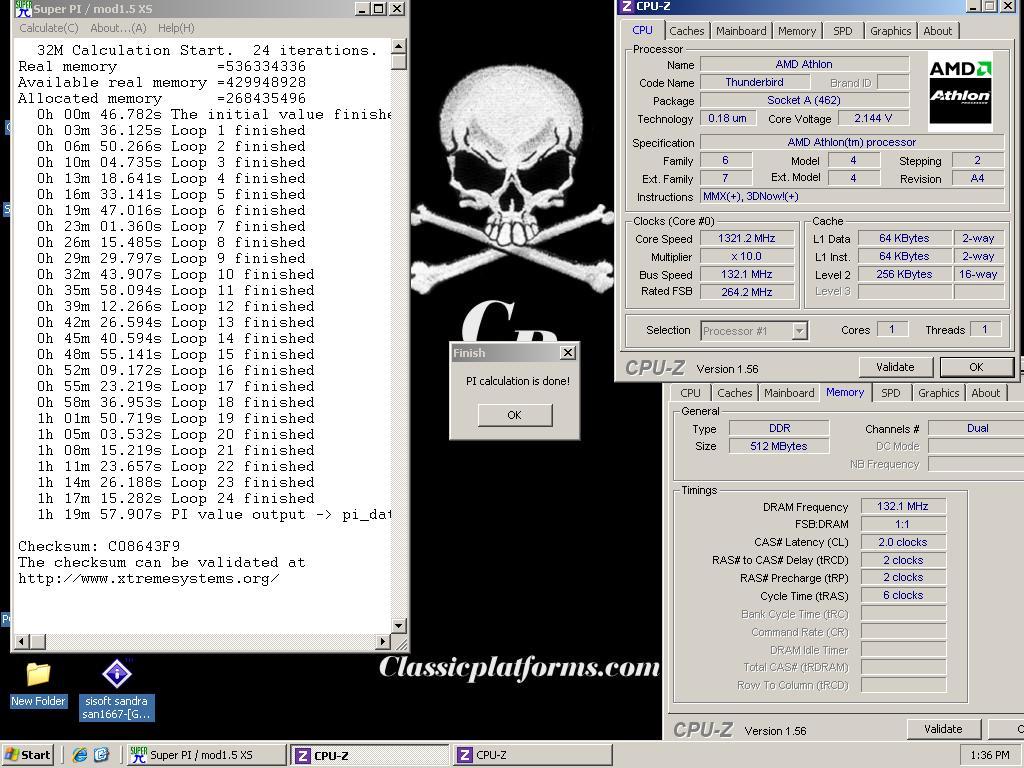Close the Finish dialog
The height and width of the screenshot is (768, 1024).
(x=568, y=353)
